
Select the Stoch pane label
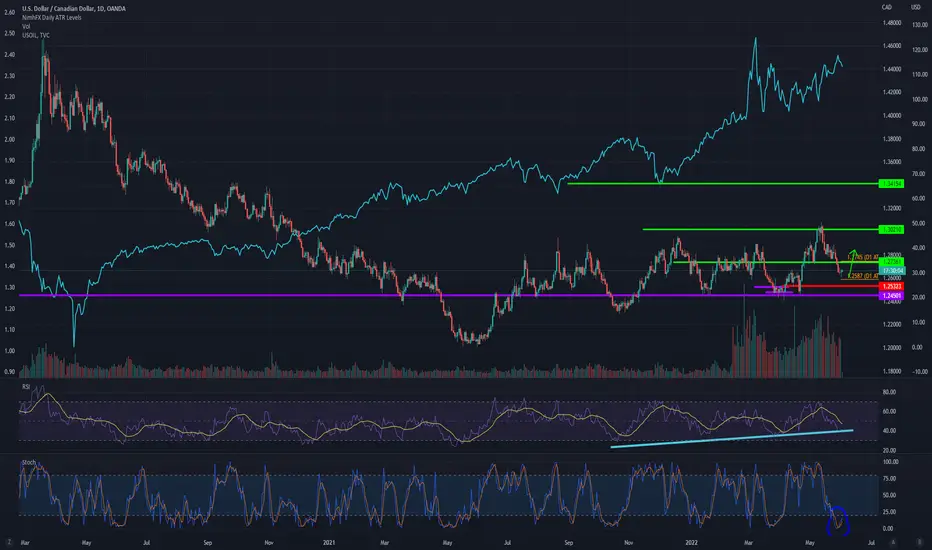(x=29, y=463)
